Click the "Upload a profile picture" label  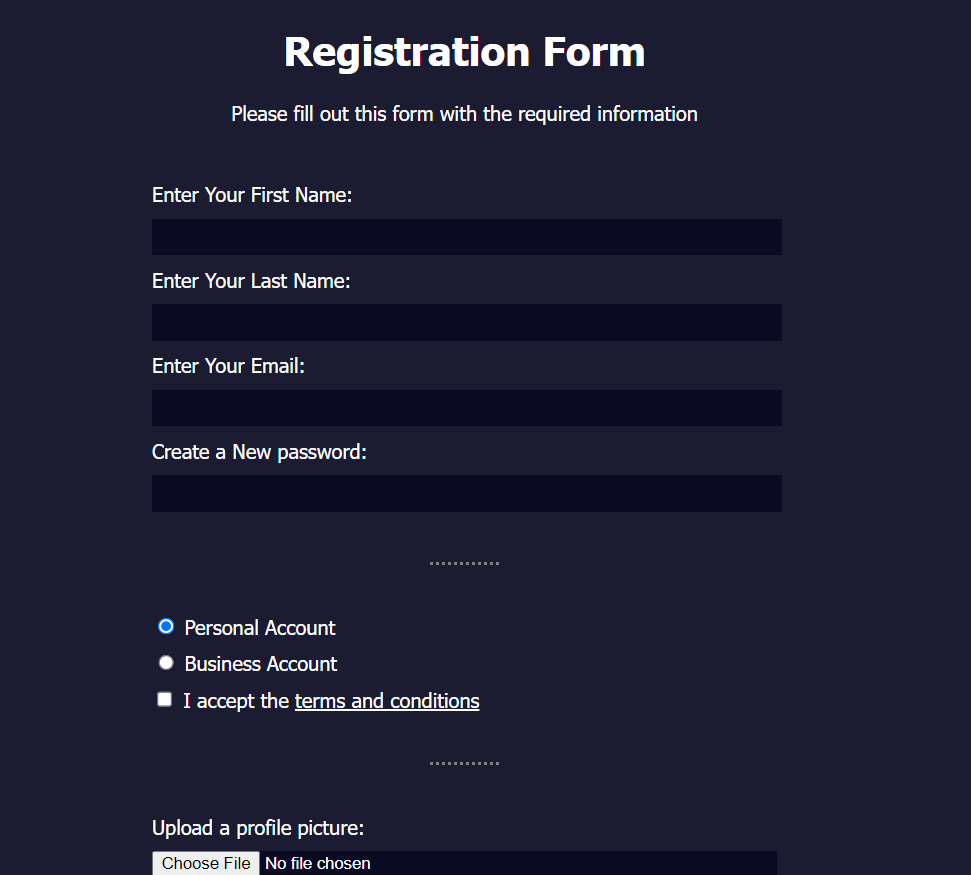click(x=254, y=828)
